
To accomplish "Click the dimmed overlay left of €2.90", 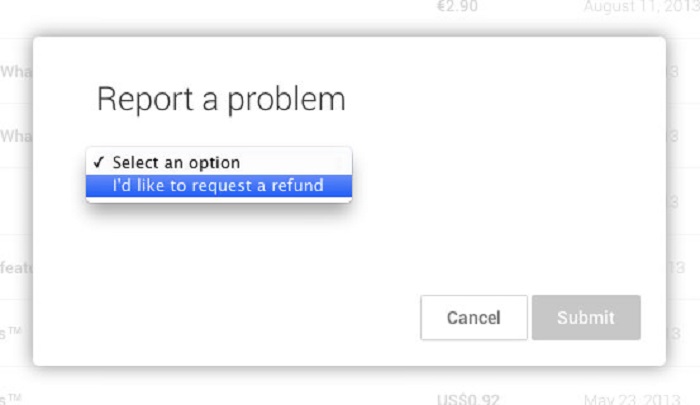I will pyautogui.click(x=223, y=13).
